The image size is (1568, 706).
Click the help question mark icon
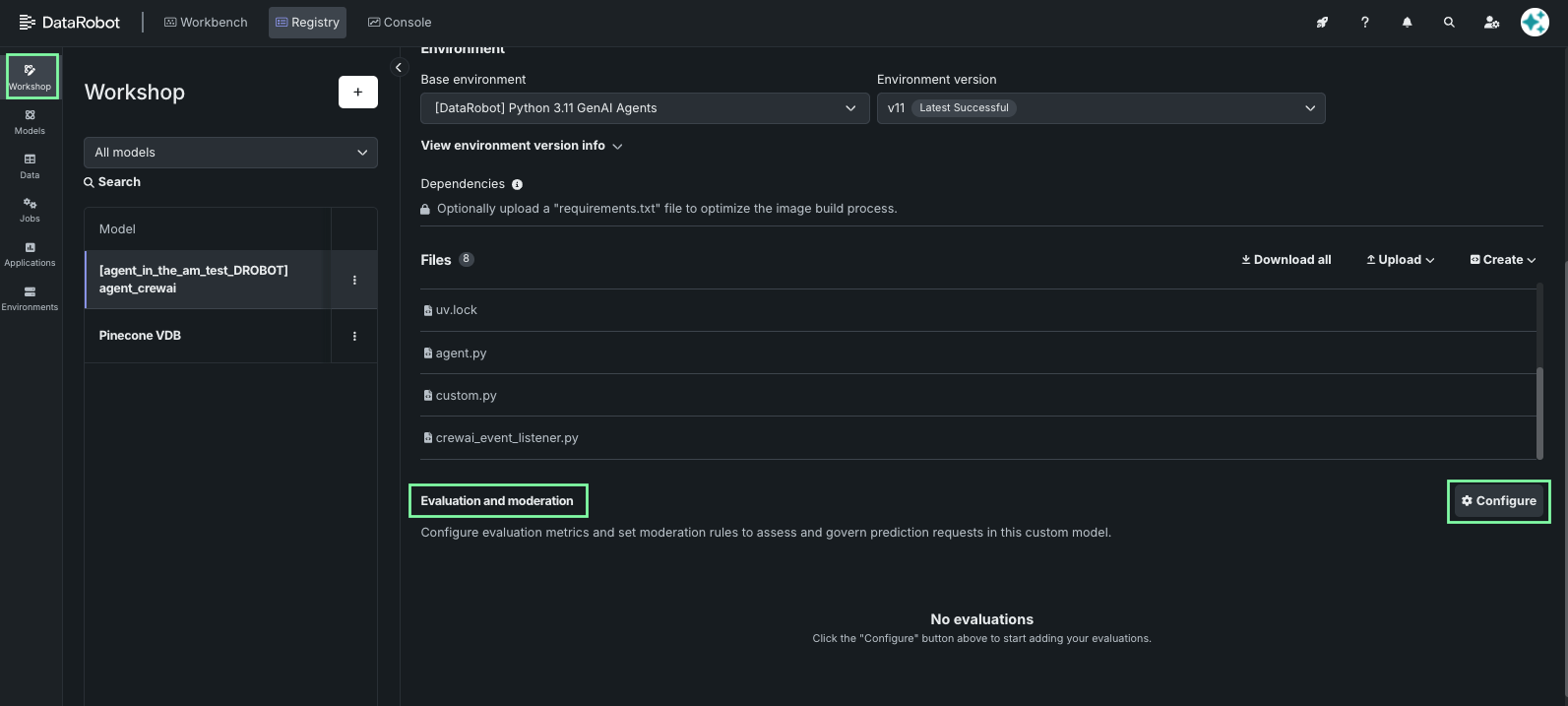(x=1364, y=22)
